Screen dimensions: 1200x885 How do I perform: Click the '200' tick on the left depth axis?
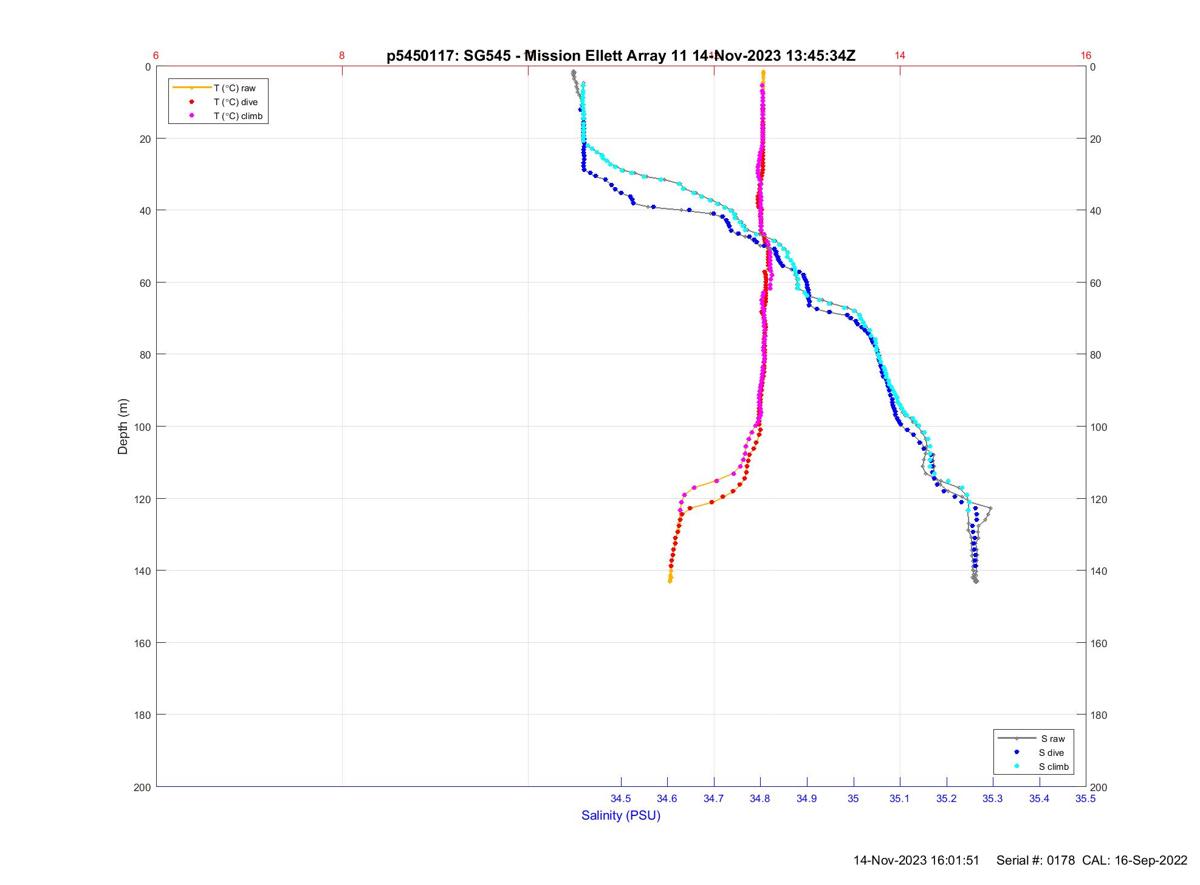coord(142,787)
